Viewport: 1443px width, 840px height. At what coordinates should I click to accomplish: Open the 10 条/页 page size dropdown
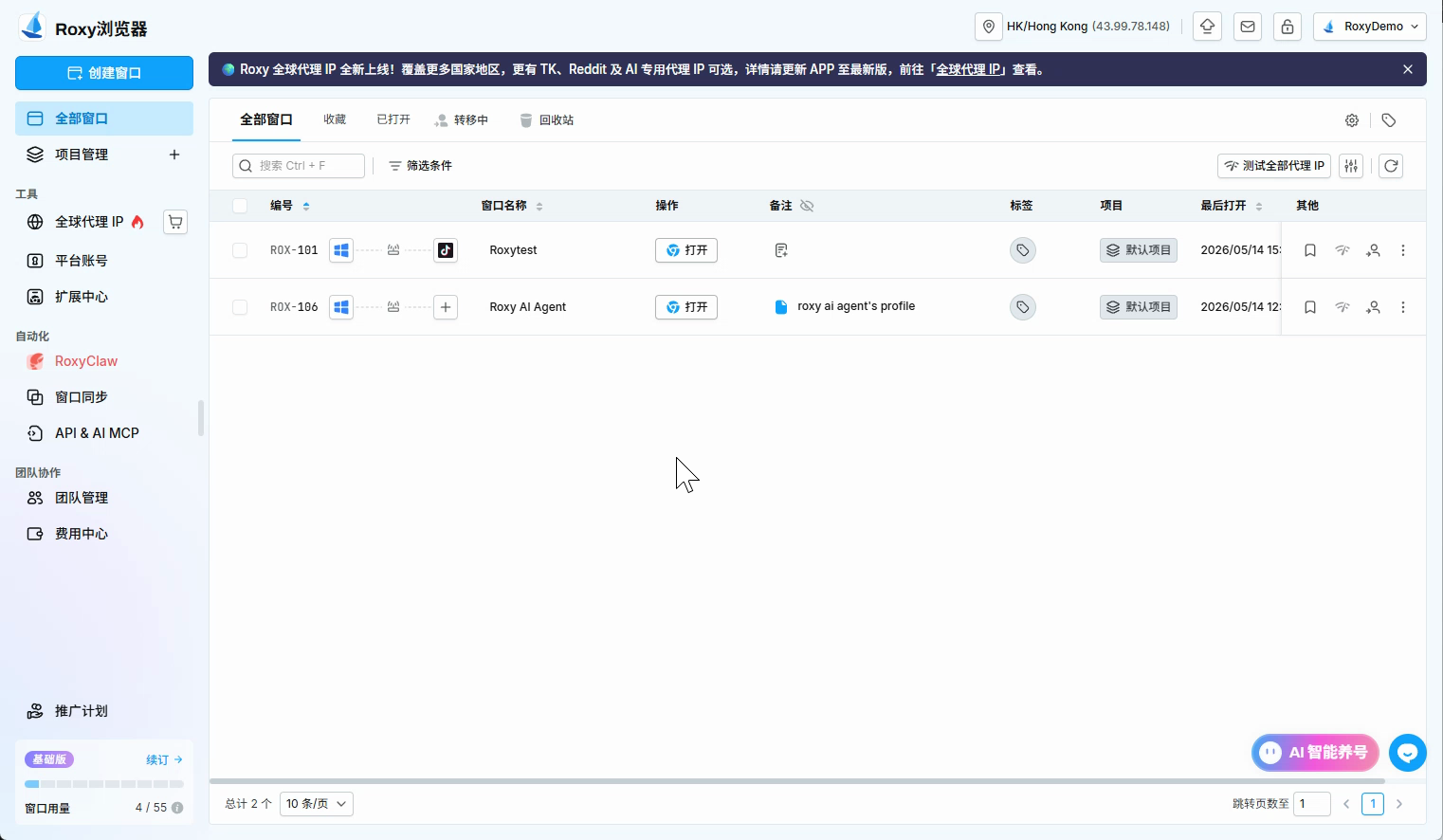coord(317,804)
